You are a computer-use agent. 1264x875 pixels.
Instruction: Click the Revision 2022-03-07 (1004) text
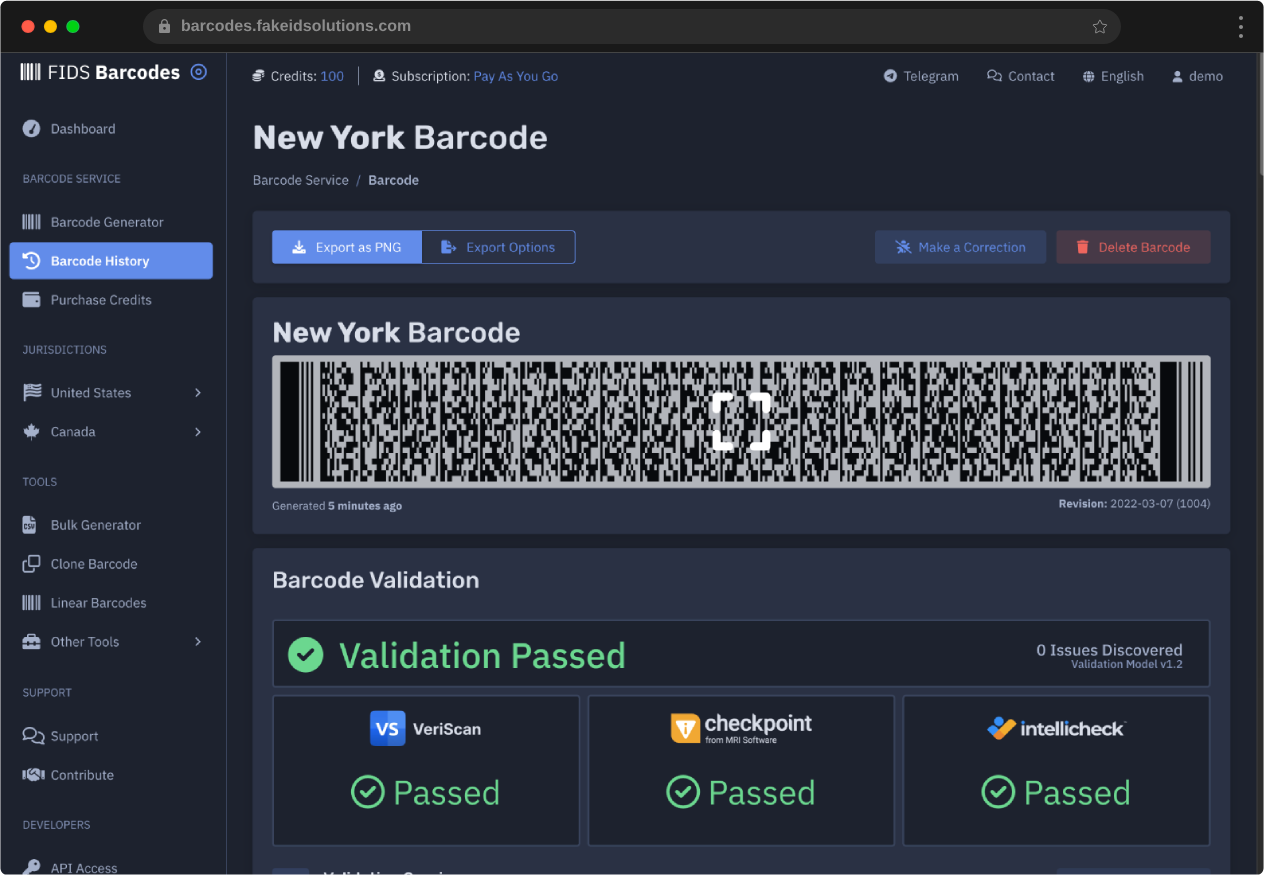pos(1134,504)
